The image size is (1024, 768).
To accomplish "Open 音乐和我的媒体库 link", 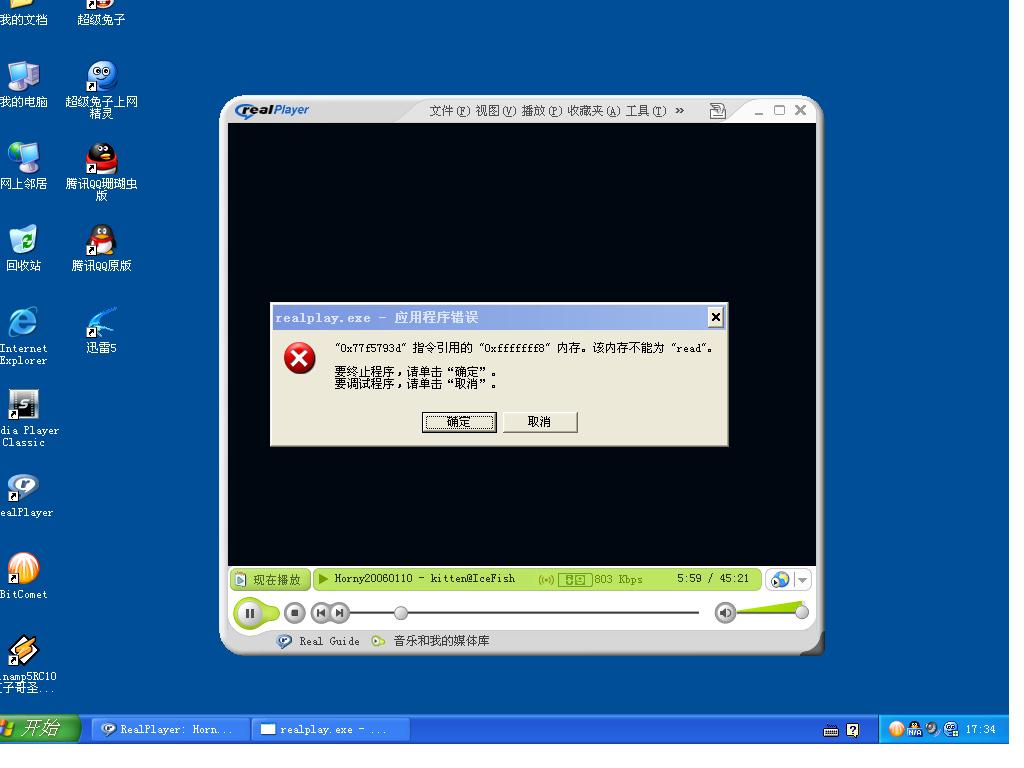I will [x=441, y=641].
